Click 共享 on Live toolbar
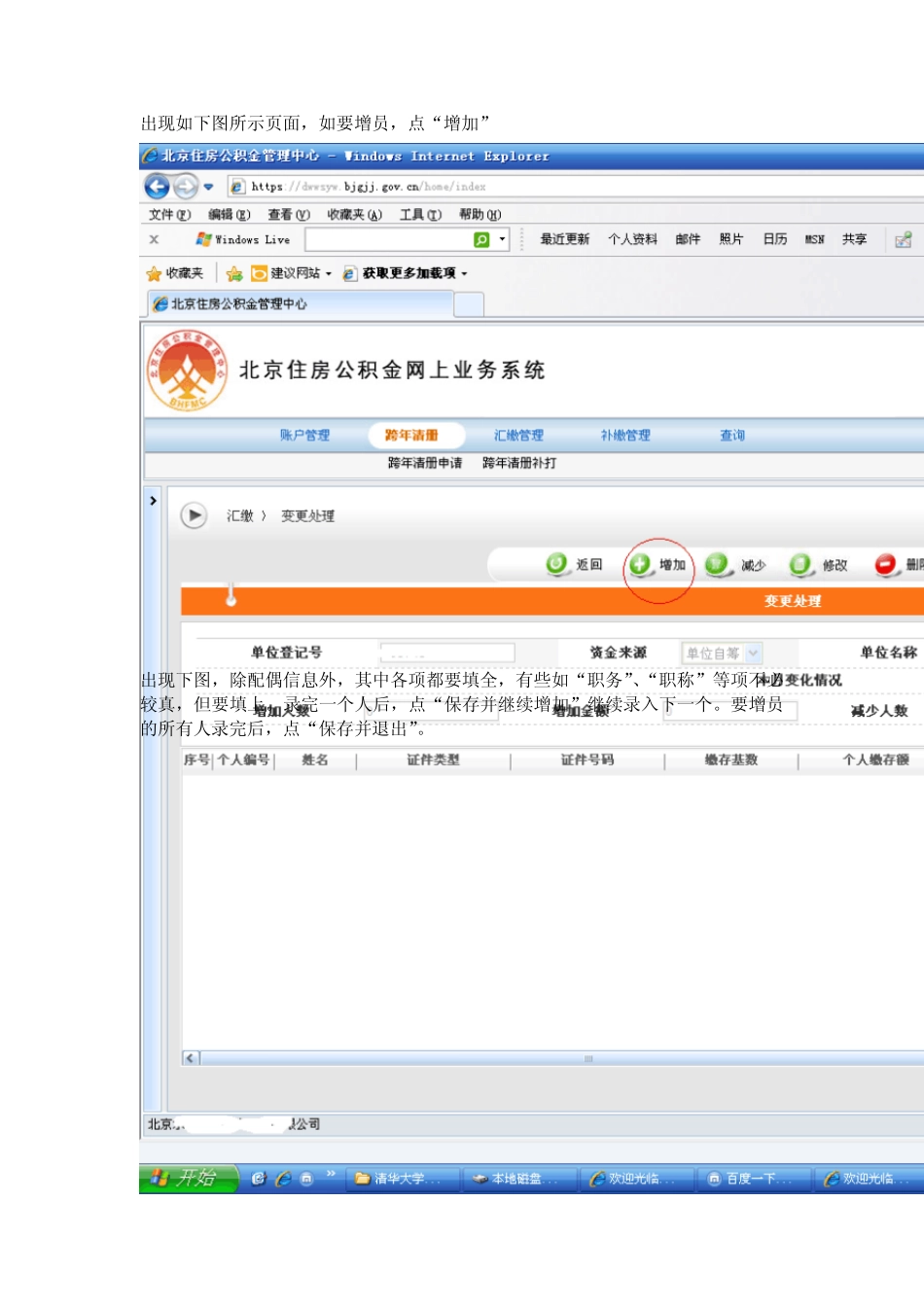The image size is (924, 1307). coord(854,239)
